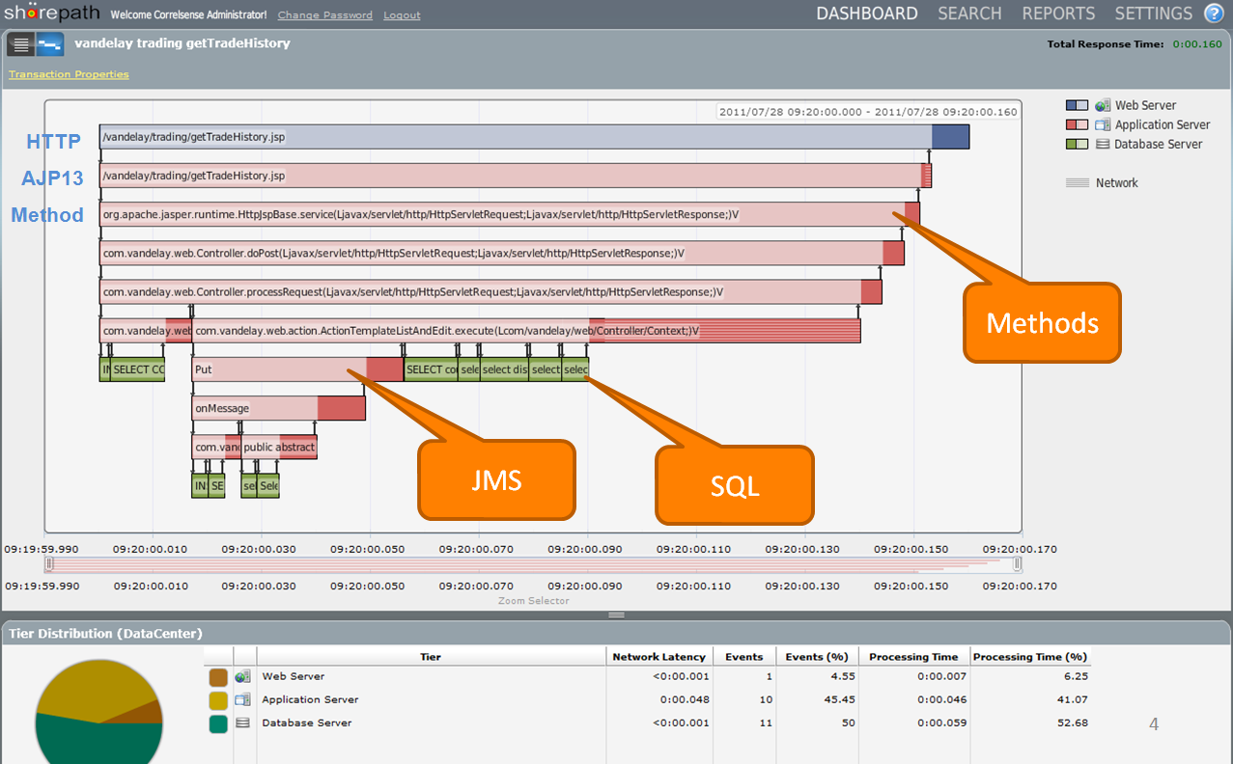Switch to the list view icon beside the transaction title
The width and height of the screenshot is (1233, 764).
coord(21,44)
